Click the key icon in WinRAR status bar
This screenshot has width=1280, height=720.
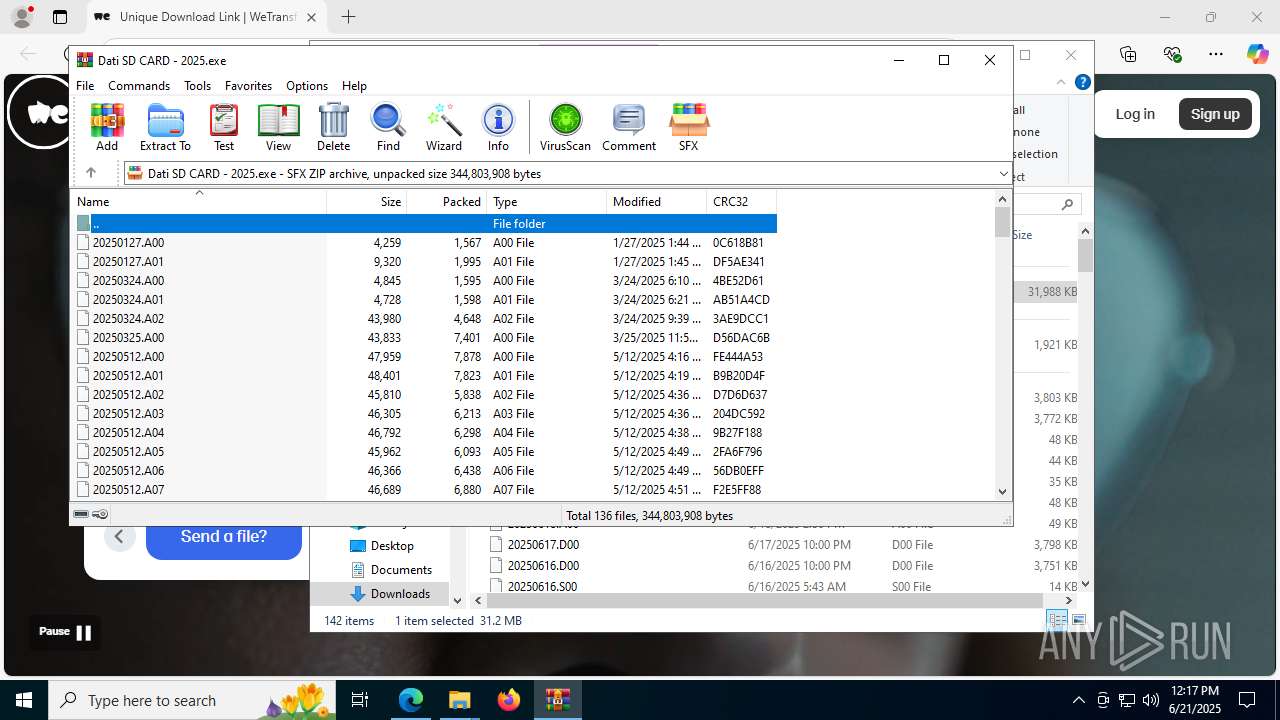tap(100, 515)
